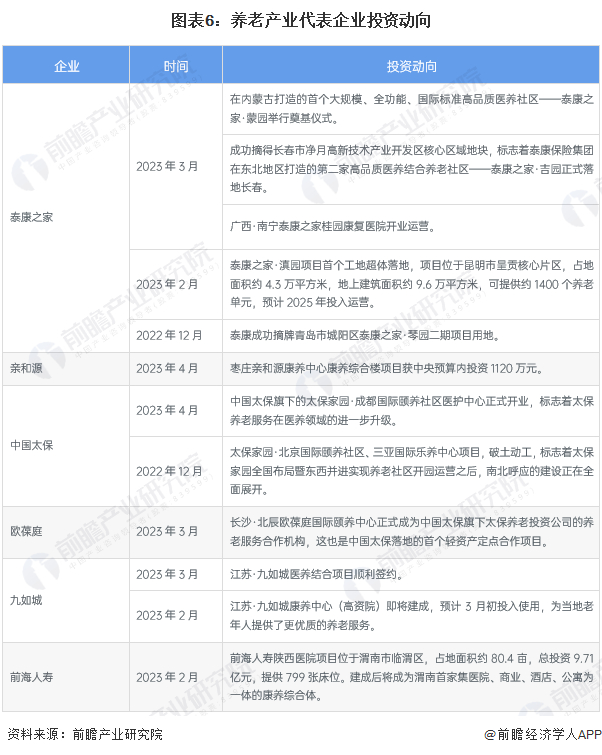Click the 企业 column header
Viewport: 602px width, 755px height.
pos(66,65)
